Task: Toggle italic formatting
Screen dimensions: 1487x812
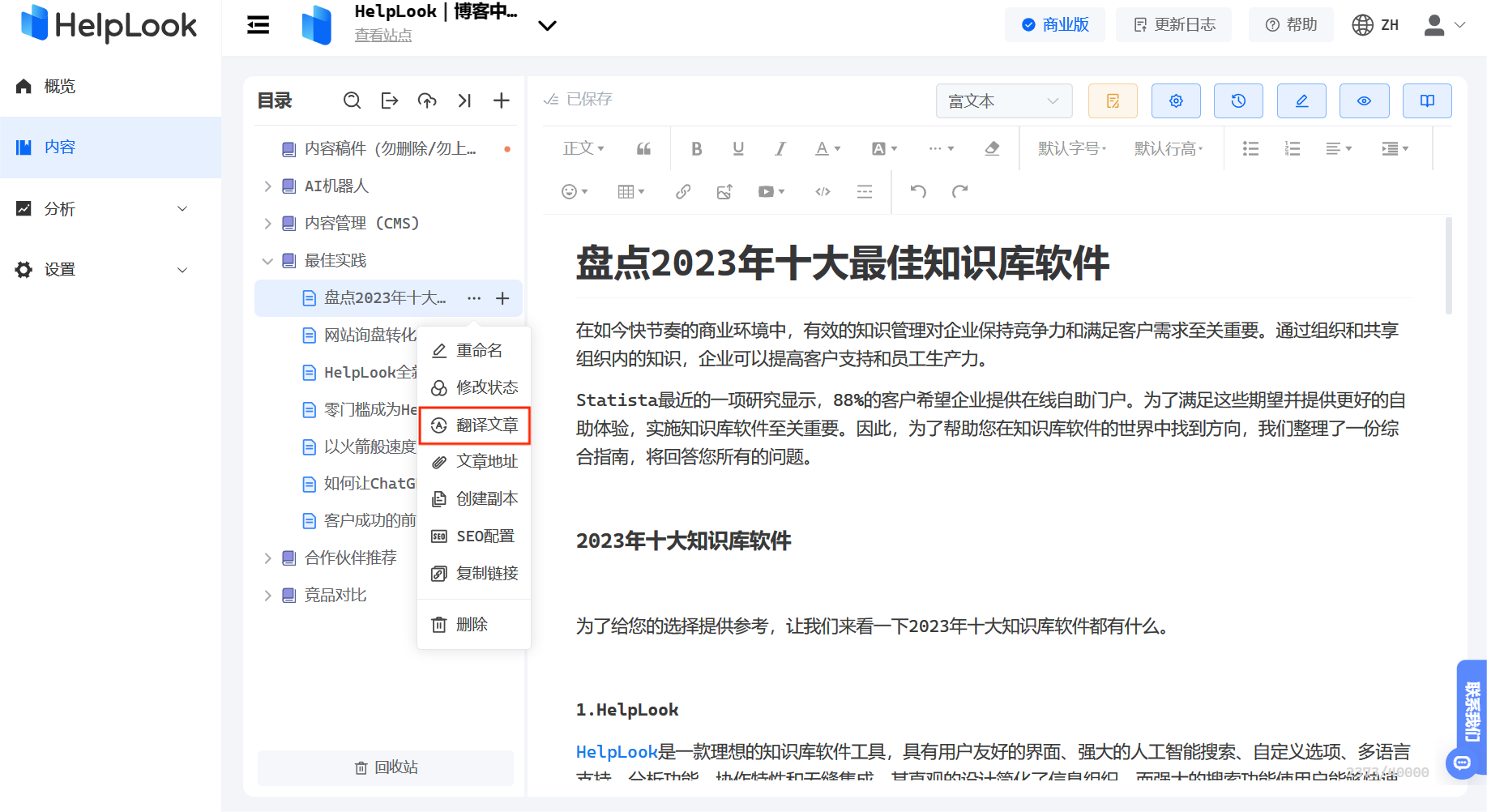Action: point(780,148)
